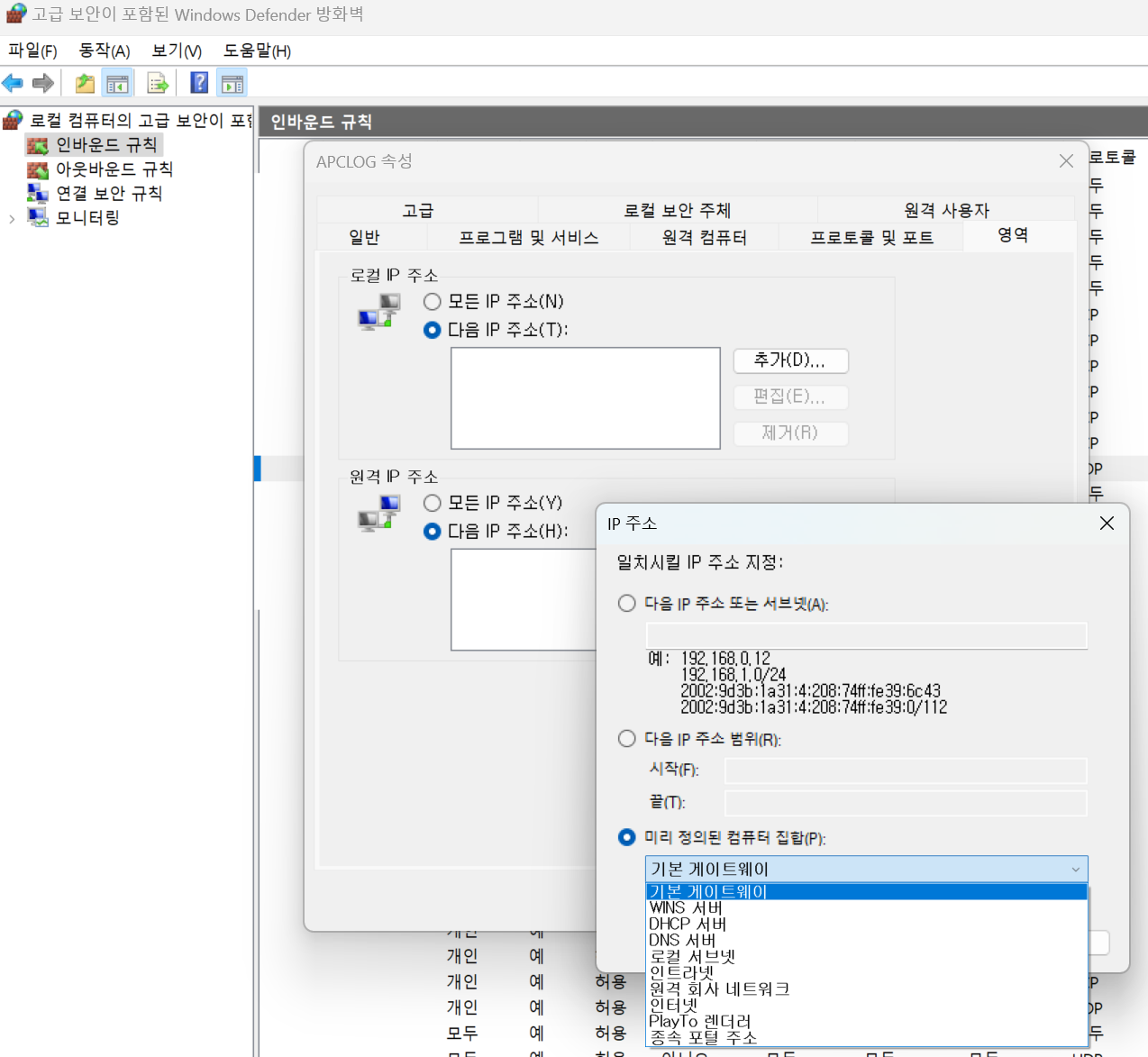
Task: Select 아웃바운드 규칙 in the tree
Action: coord(114,169)
